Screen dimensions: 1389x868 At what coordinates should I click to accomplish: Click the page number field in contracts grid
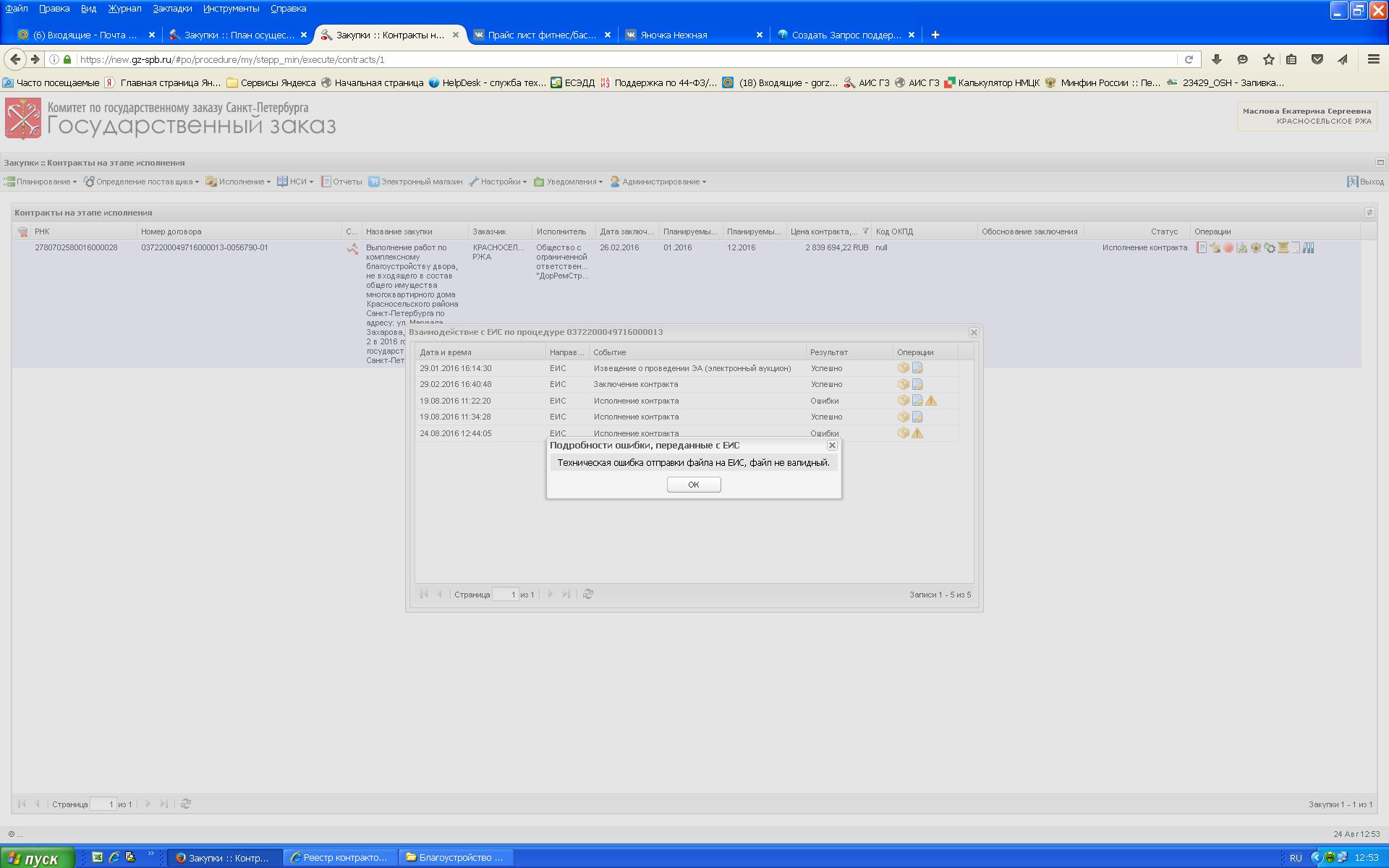(102, 804)
